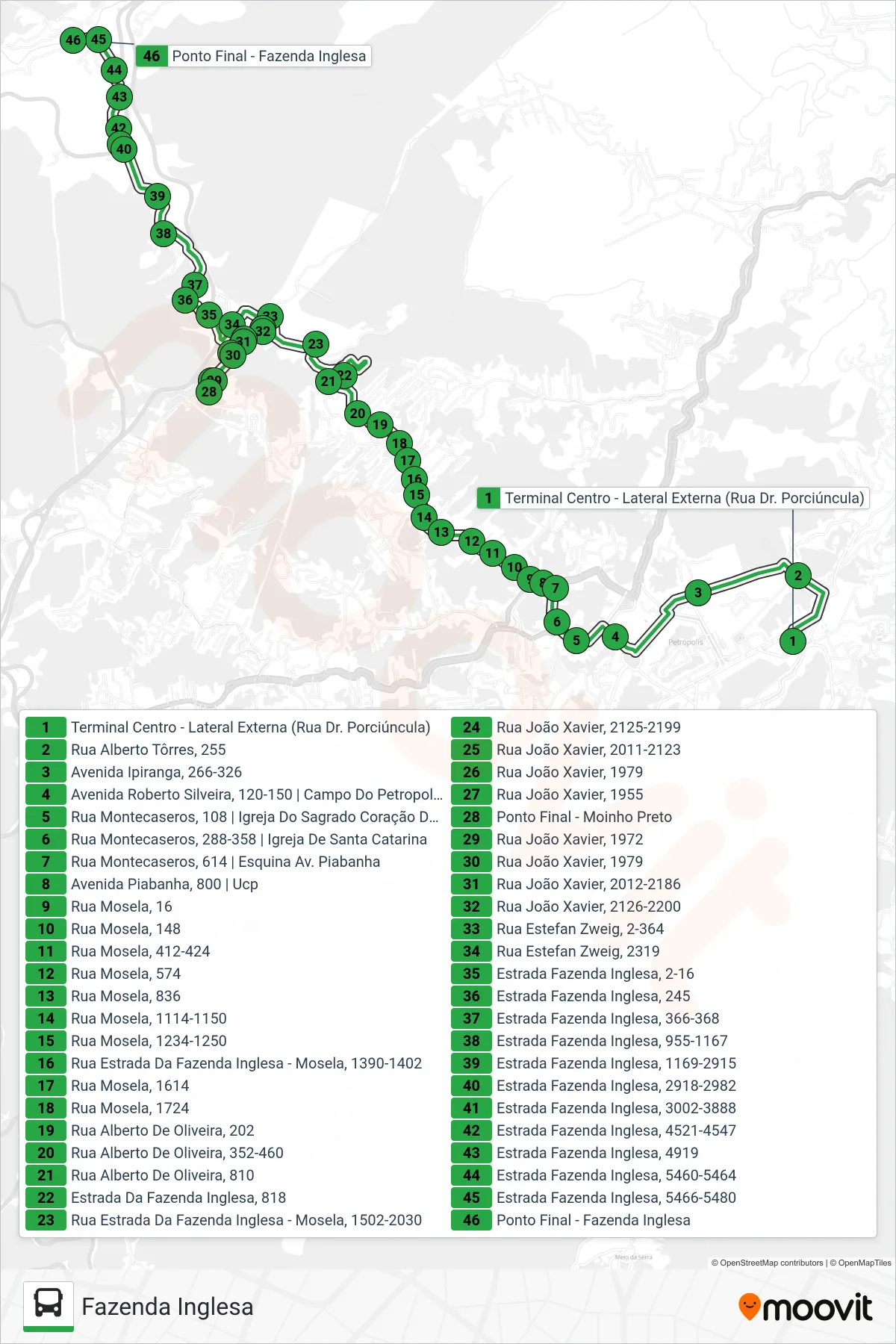The image size is (896, 1344).
Task: Select stop marker 5 on the map
Action: (576, 640)
